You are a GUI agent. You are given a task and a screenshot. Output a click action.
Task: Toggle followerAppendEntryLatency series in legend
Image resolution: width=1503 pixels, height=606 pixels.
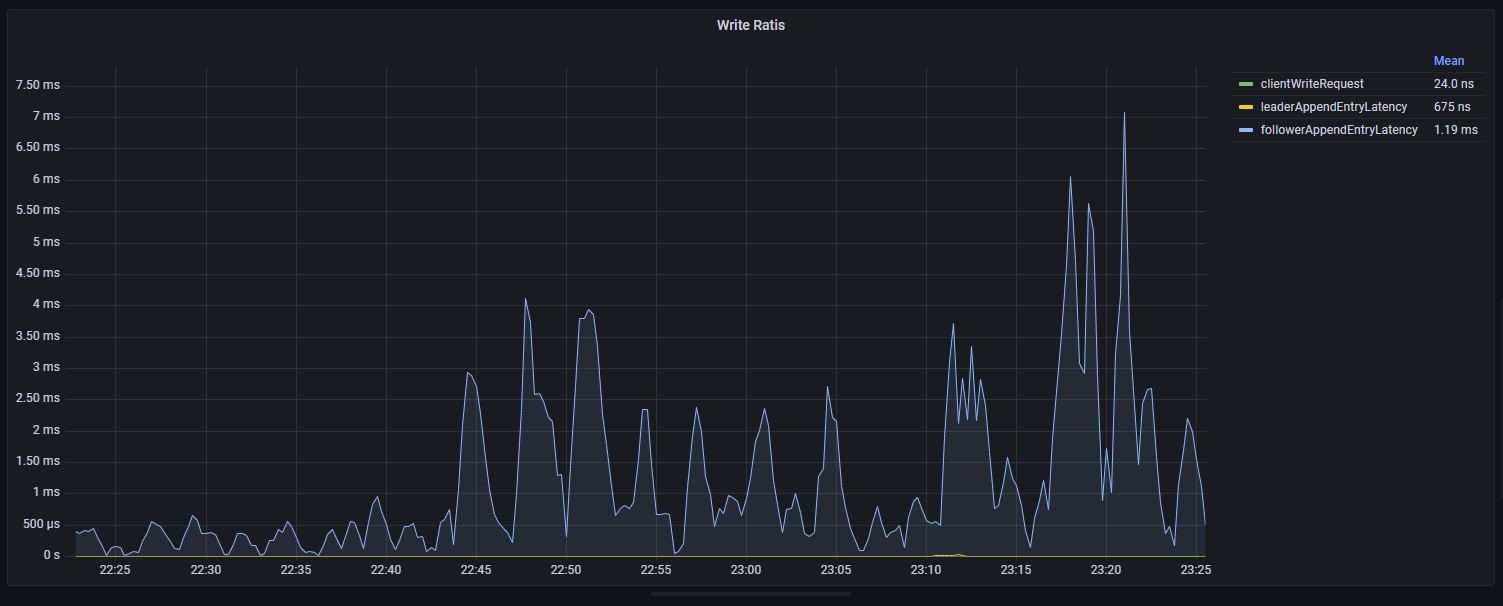[1339, 130]
